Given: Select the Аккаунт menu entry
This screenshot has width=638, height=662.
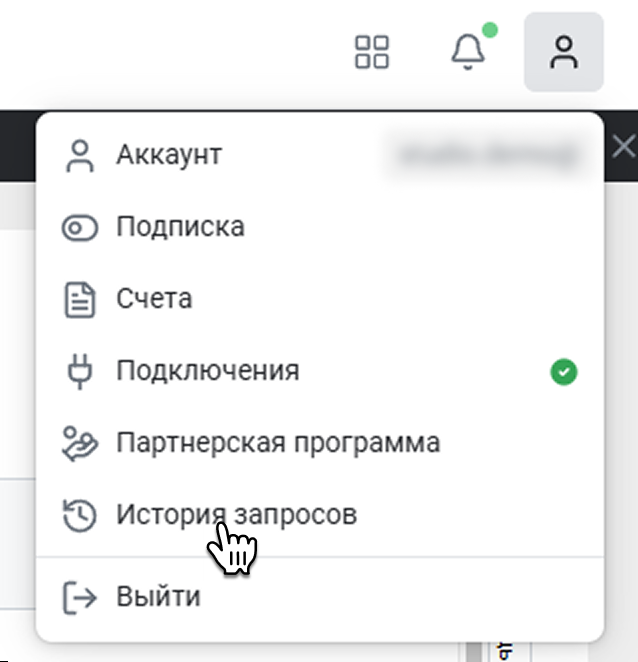Looking at the screenshot, I should pos(169,155).
